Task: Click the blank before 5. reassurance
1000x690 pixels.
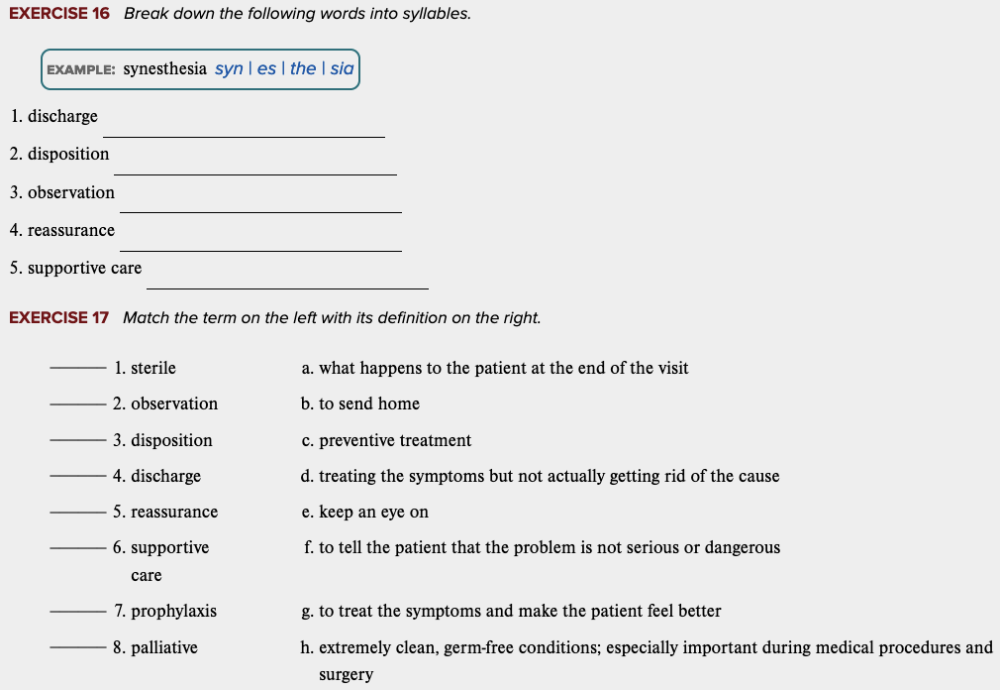Action: coord(77,512)
